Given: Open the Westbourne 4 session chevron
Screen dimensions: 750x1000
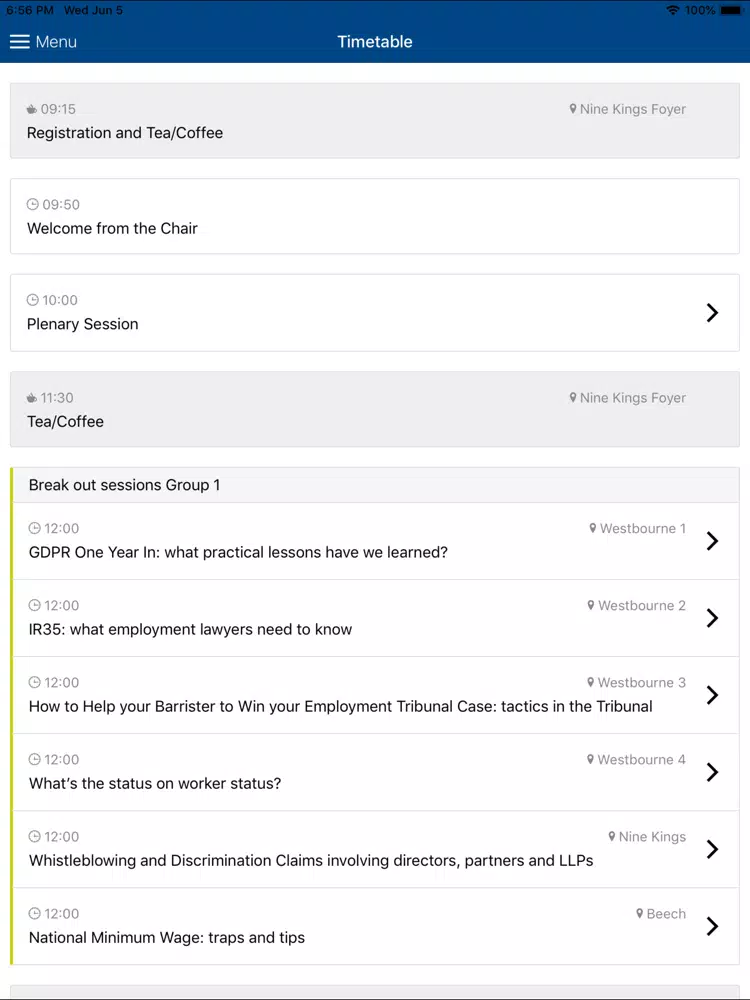Looking at the screenshot, I should click(712, 772).
